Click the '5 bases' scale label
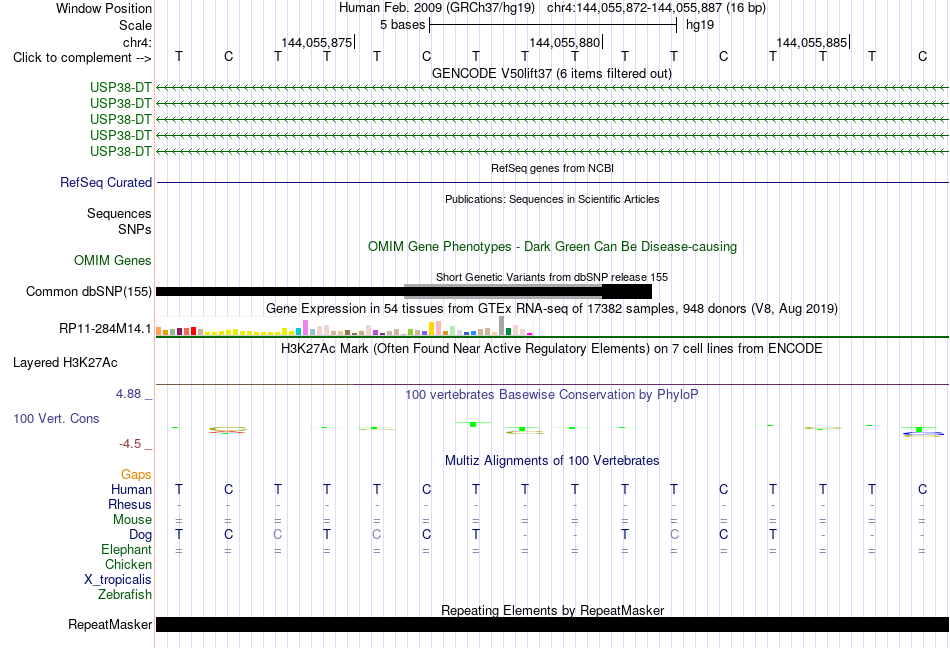The image size is (950, 648). point(402,25)
